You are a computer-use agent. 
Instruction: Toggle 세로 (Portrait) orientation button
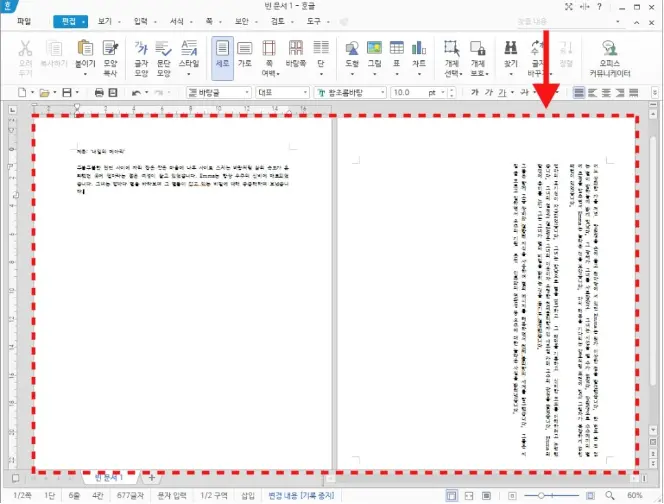[222, 53]
